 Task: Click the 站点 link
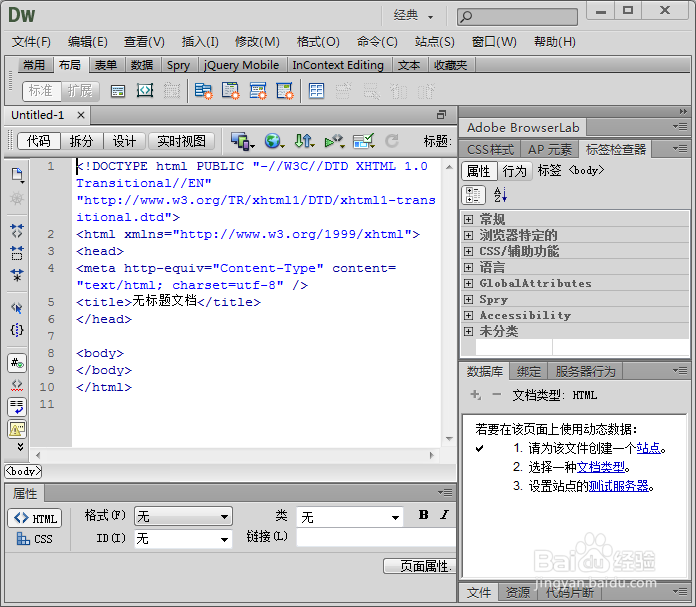[648, 448]
